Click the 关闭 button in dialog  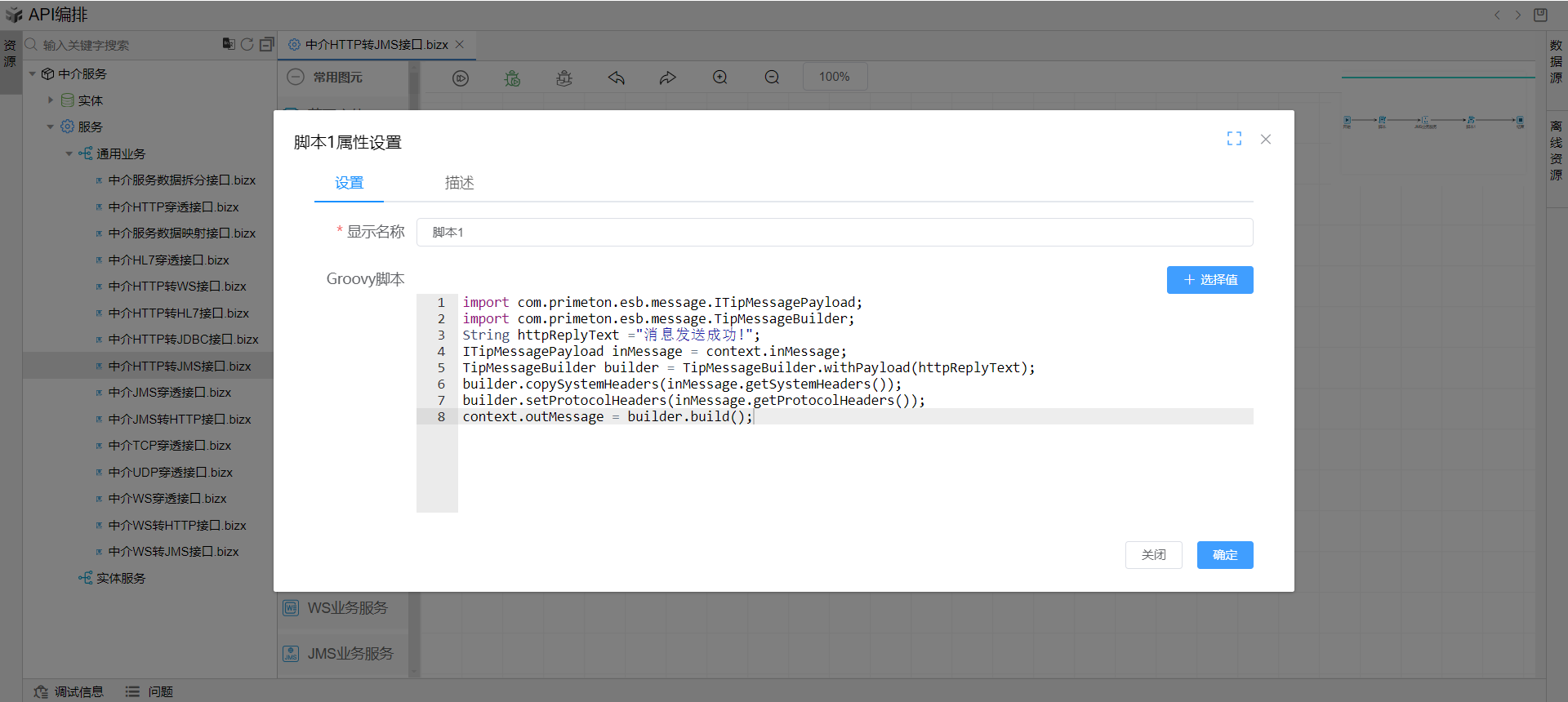1153,555
